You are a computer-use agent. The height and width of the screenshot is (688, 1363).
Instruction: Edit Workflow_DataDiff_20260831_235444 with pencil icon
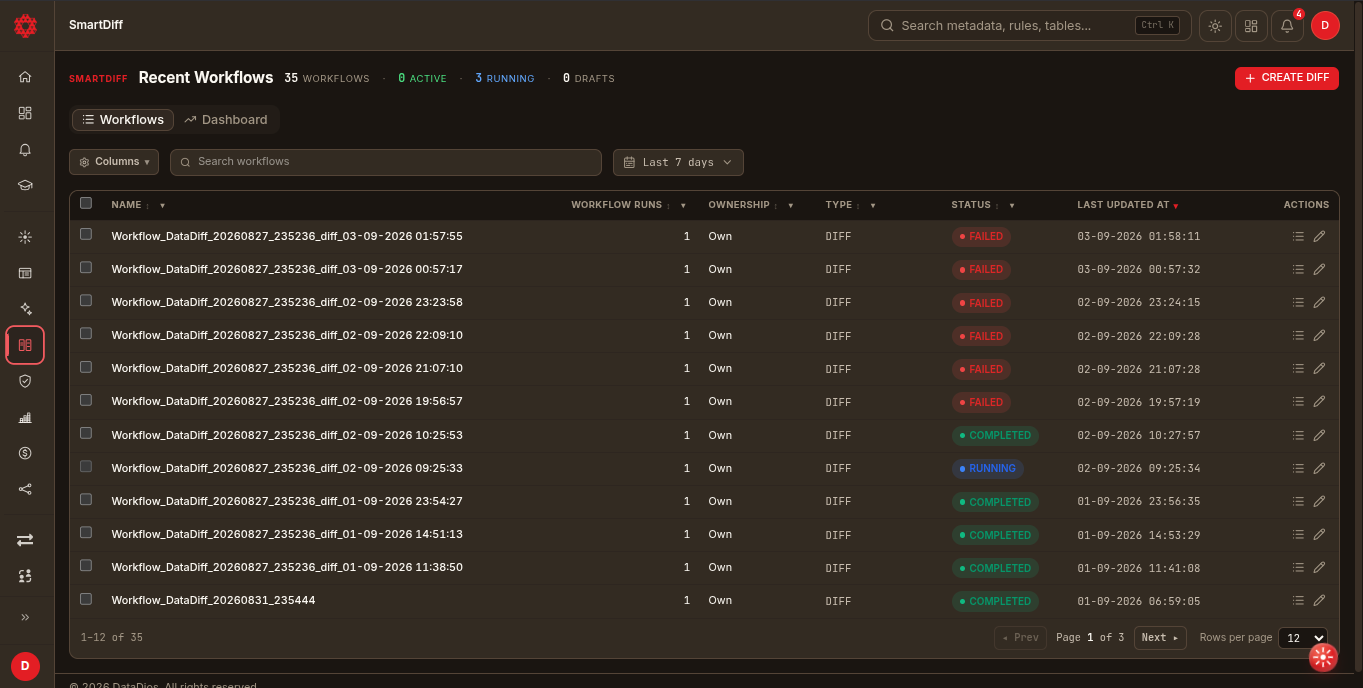(x=1319, y=600)
